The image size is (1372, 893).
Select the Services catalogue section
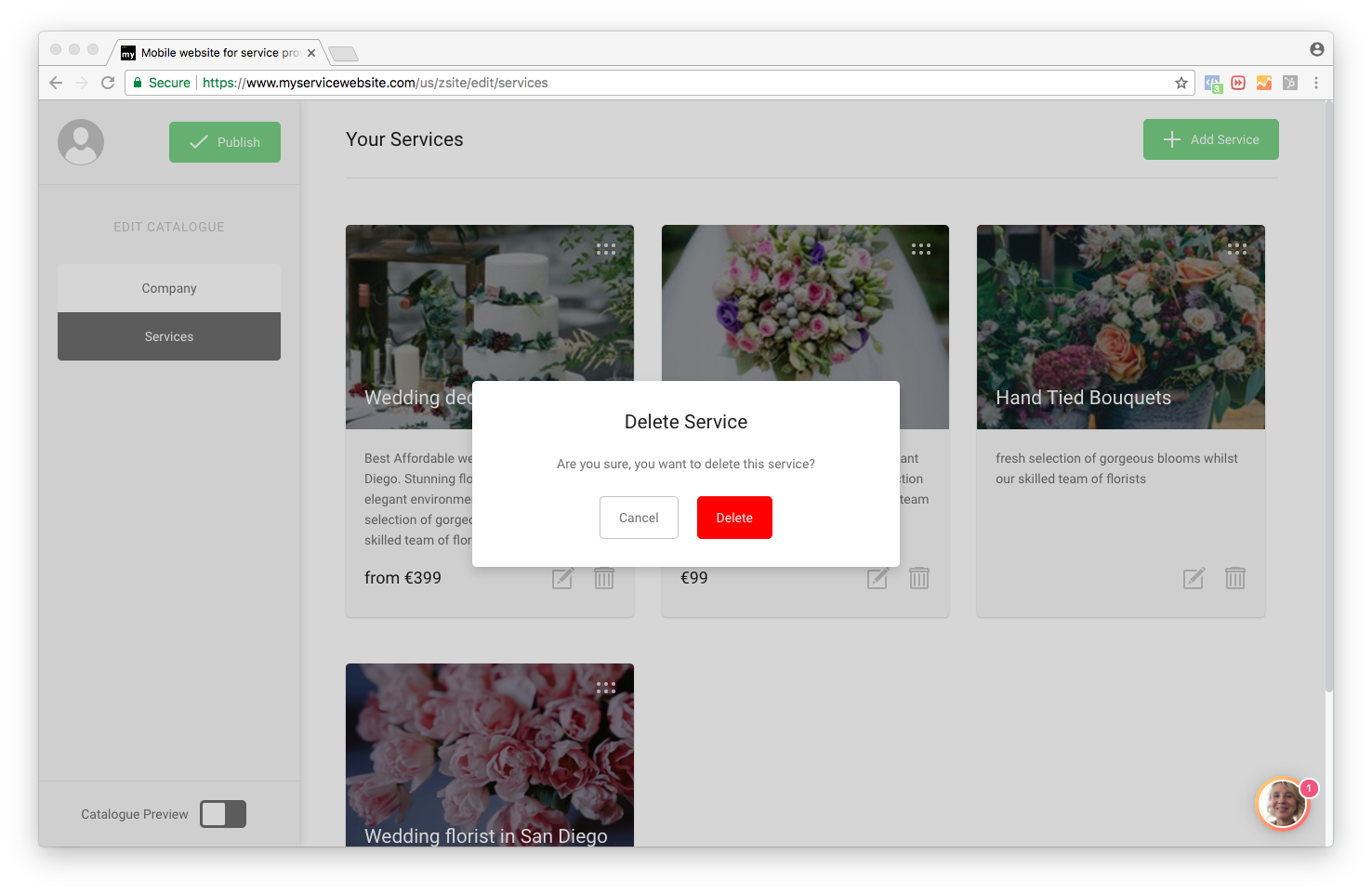[x=169, y=336]
